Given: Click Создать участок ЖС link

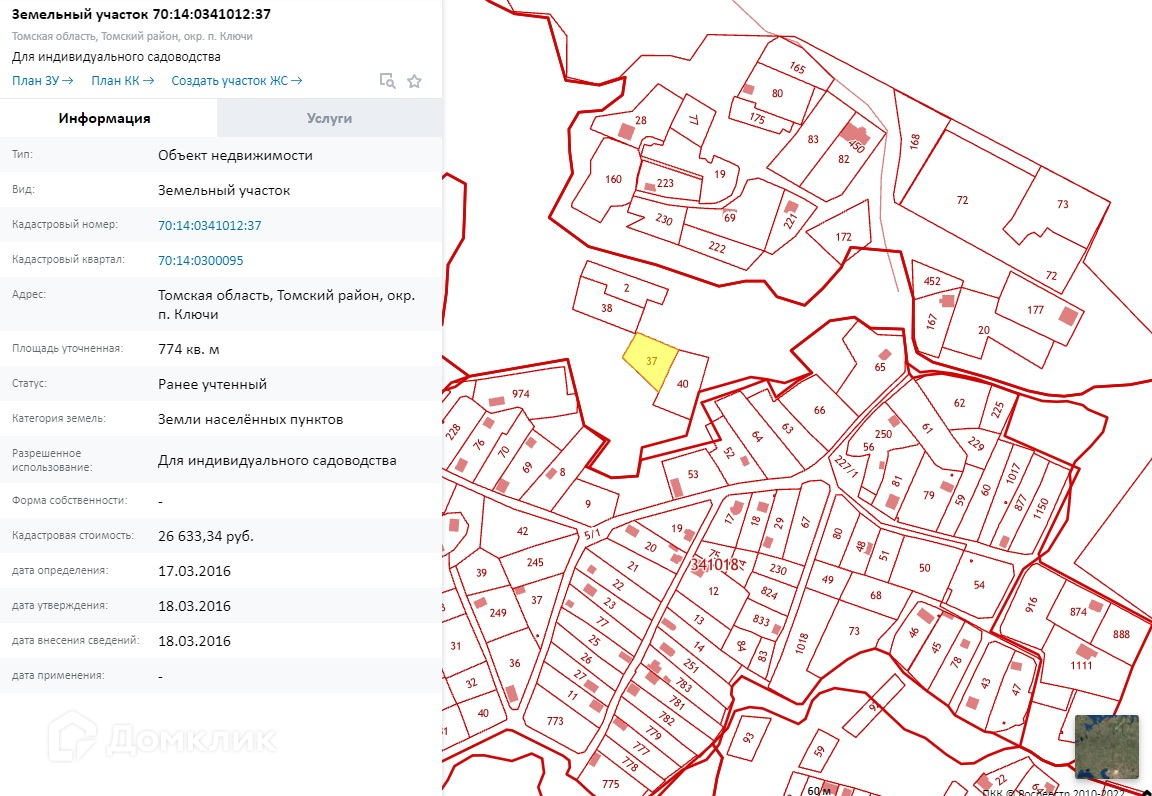Looking at the screenshot, I should (237, 81).
